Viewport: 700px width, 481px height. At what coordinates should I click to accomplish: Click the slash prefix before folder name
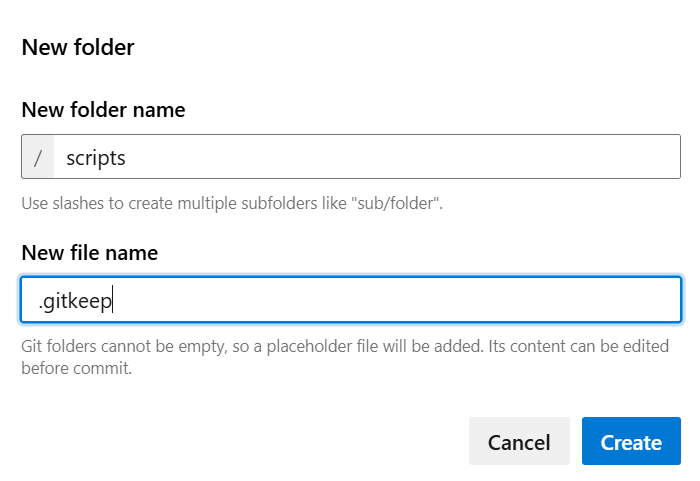pyautogui.click(x=38, y=157)
